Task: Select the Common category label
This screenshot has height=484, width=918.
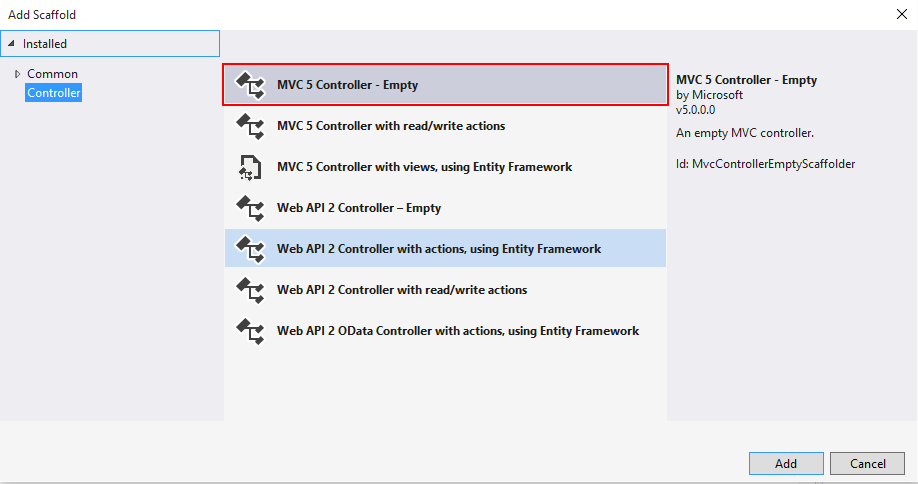Action: pos(52,74)
